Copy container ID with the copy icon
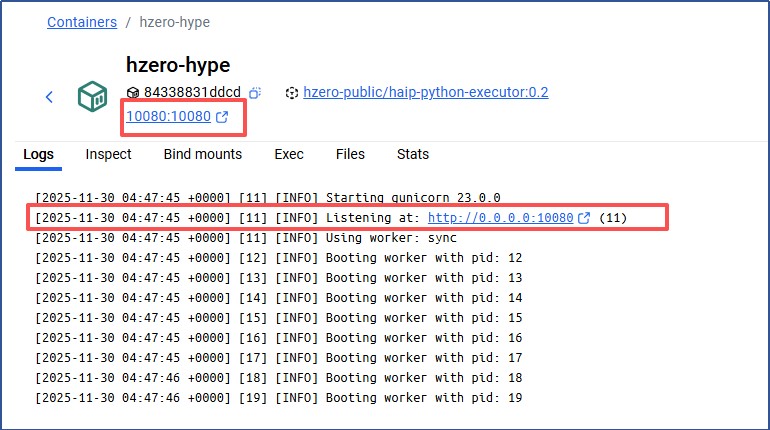 point(255,93)
